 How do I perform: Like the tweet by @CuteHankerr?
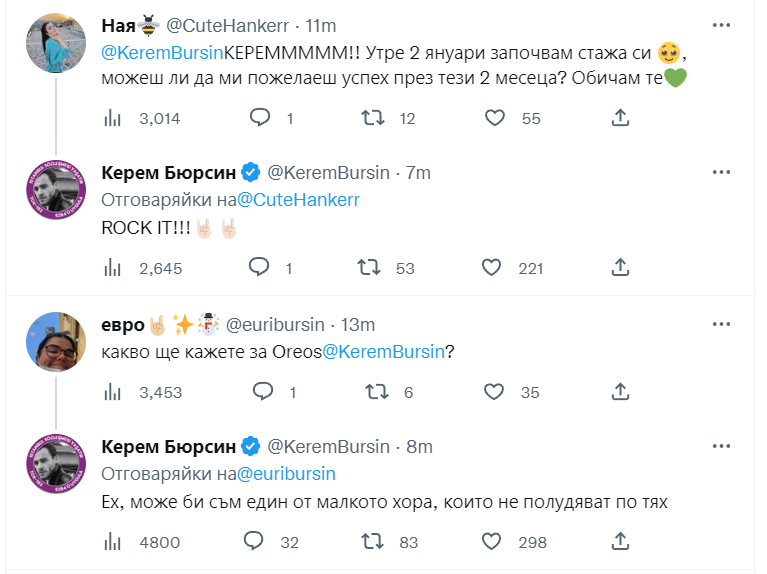tap(494, 118)
